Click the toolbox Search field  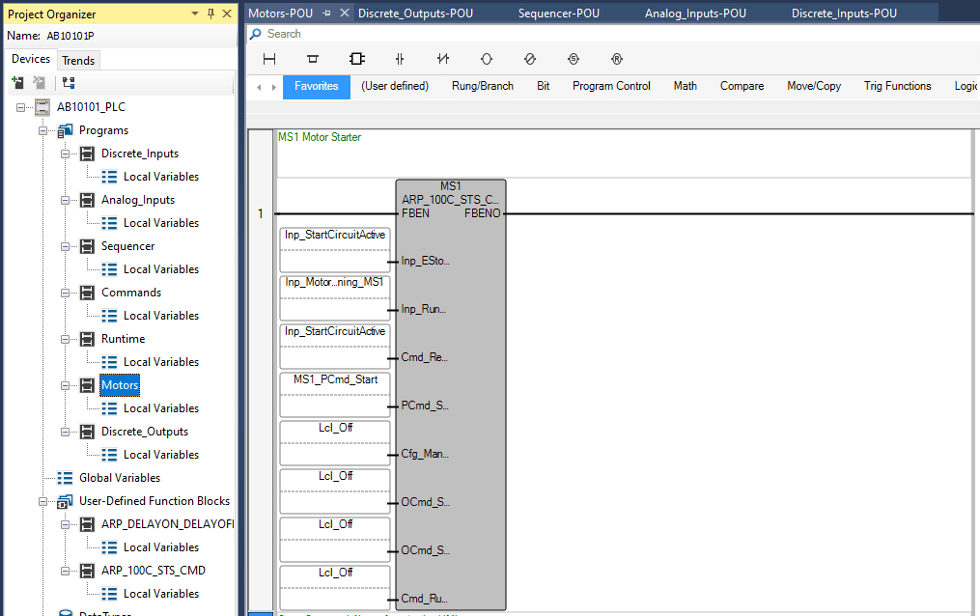coord(612,34)
